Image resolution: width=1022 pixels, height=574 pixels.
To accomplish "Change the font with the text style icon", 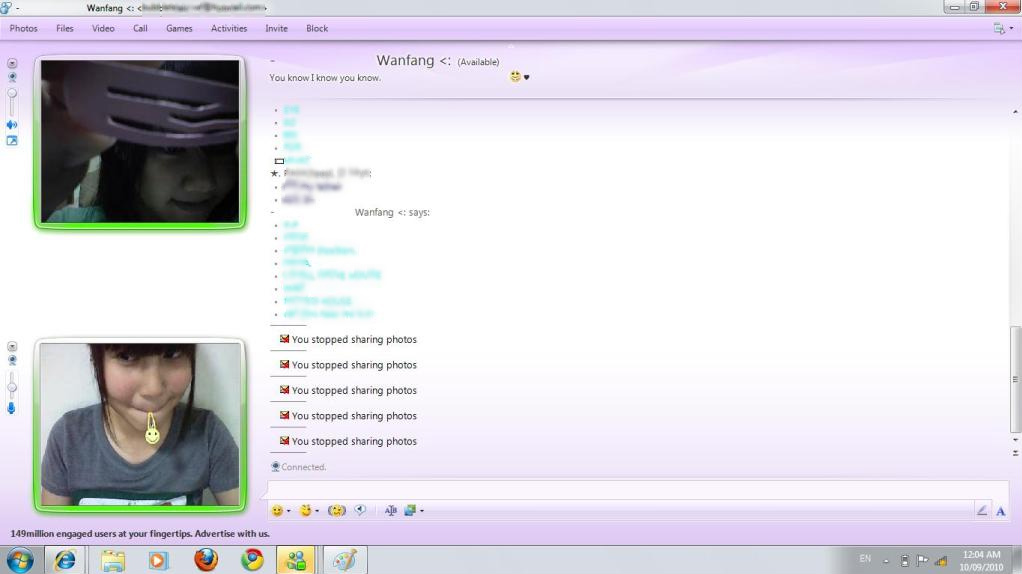I will coord(390,511).
